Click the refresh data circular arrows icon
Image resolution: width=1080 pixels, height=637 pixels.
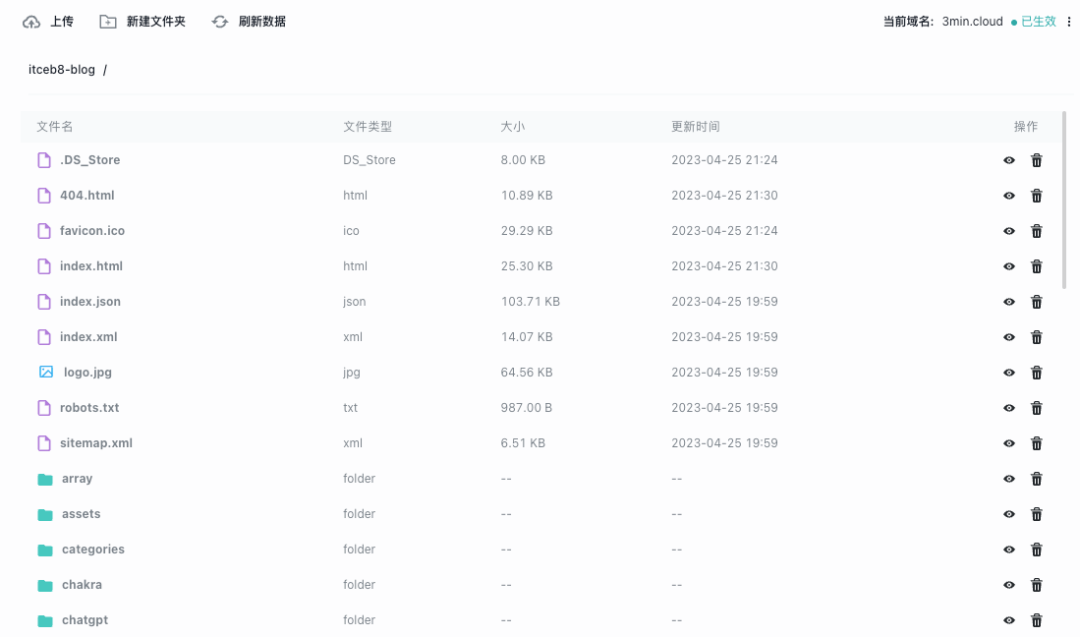[219, 20]
